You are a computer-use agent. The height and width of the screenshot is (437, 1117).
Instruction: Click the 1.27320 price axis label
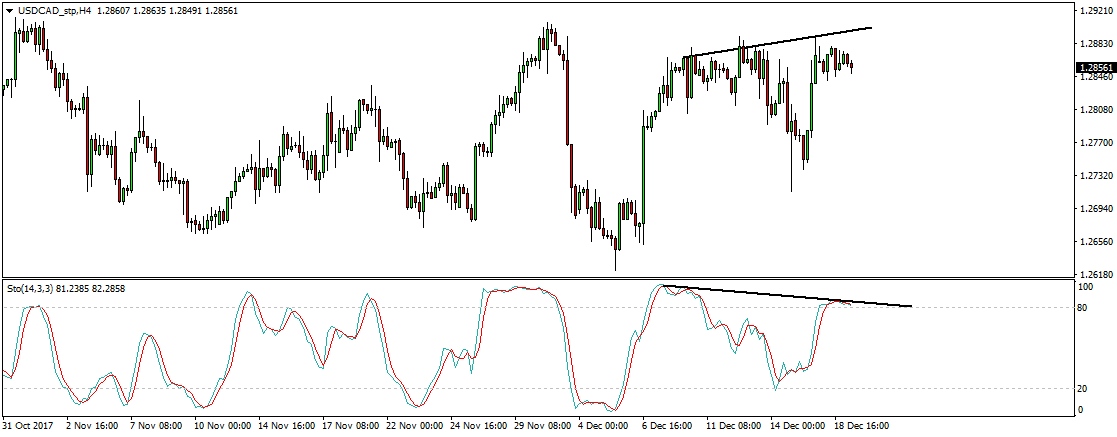click(x=1095, y=176)
